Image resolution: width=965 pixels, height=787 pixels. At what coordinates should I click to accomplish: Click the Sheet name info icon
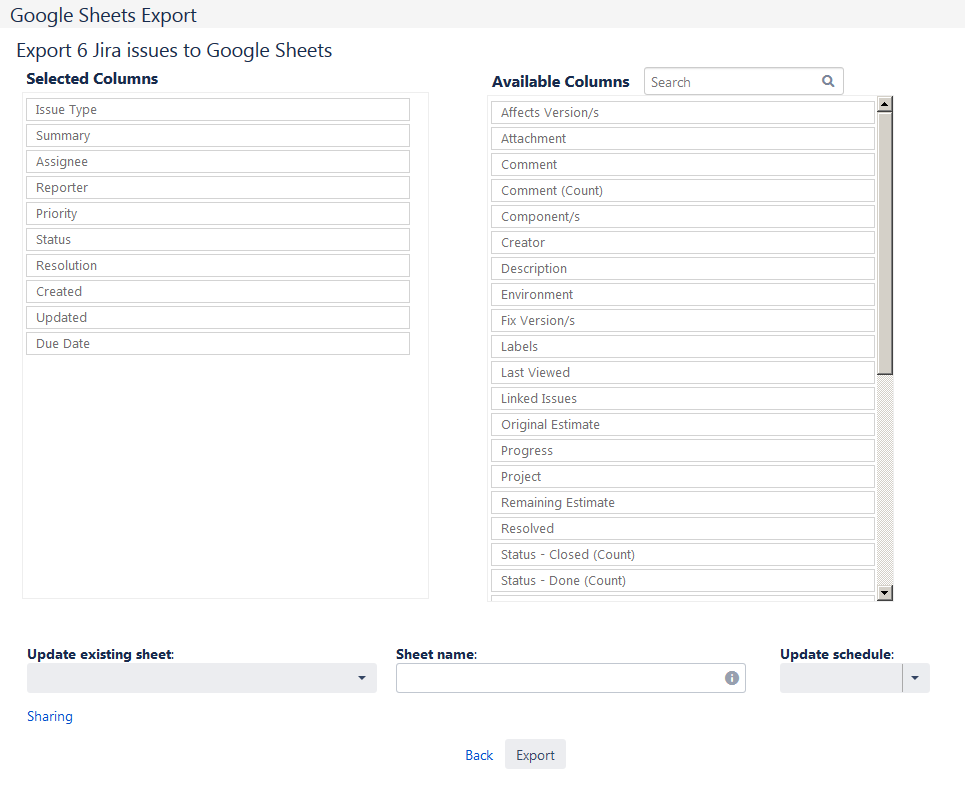[732, 678]
